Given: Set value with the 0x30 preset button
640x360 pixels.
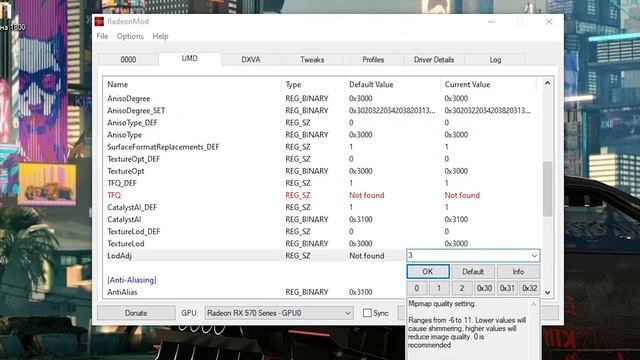Looking at the screenshot, I should (x=484, y=288).
